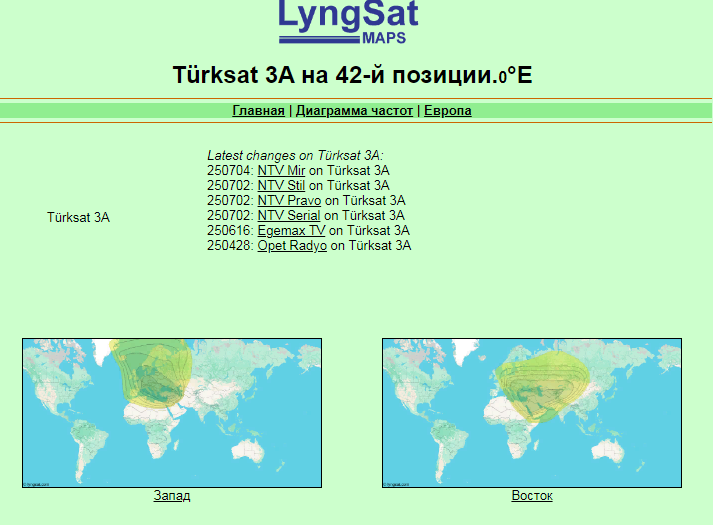Open the Главная navigation link

(258, 111)
